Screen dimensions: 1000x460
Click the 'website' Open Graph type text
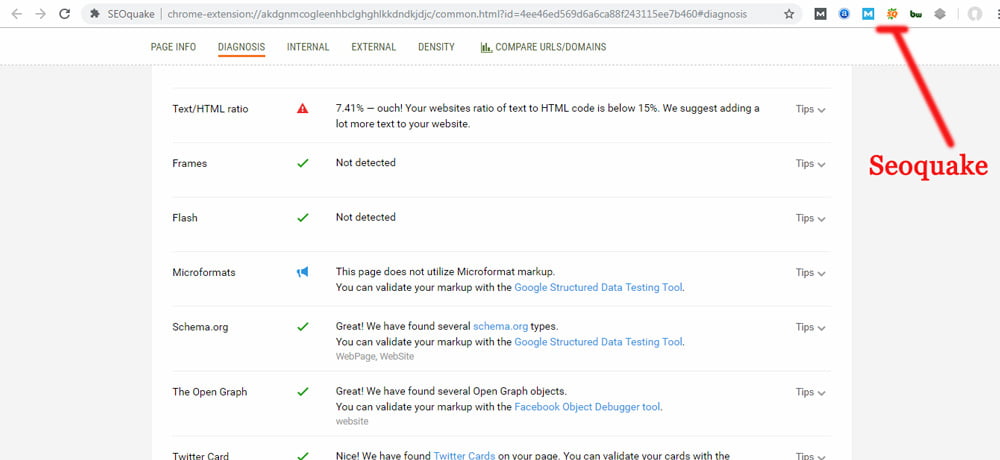352,421
